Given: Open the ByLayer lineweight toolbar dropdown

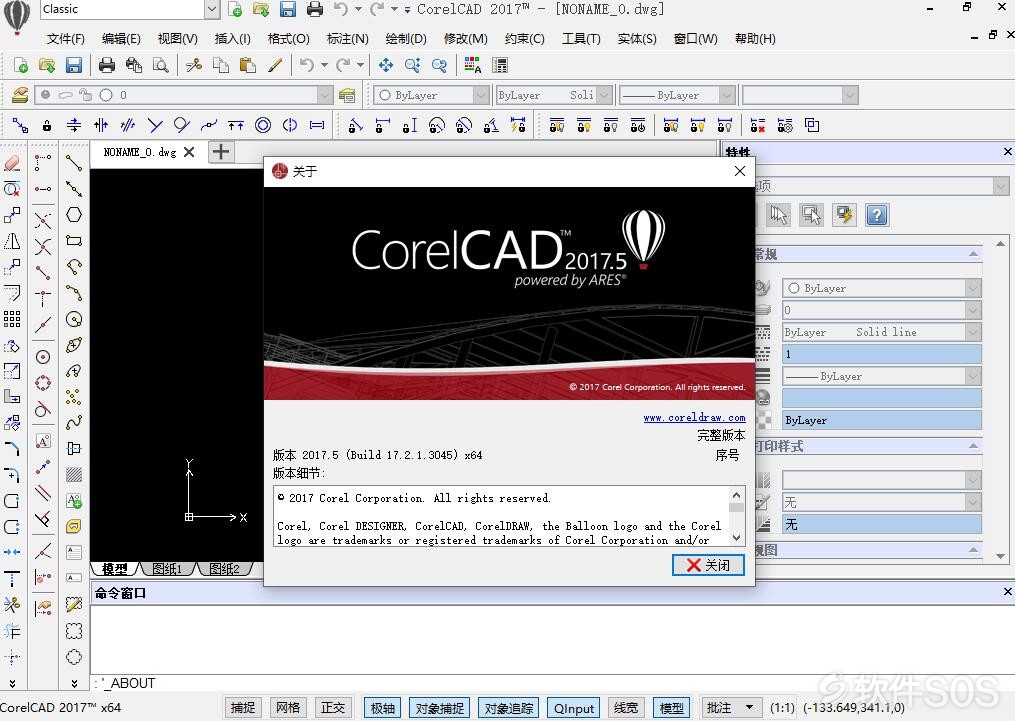Looking at the screenshot, I should point(727,95).
